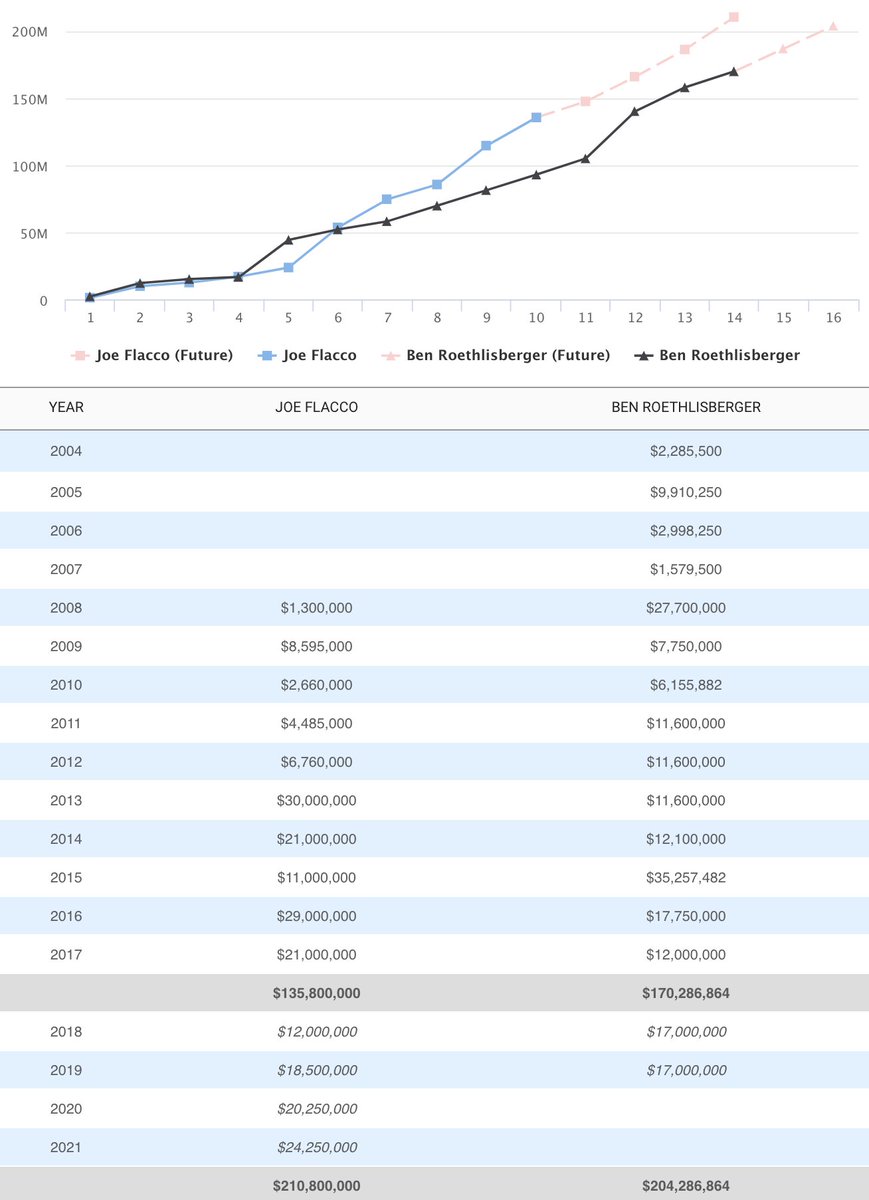
Task: Select the $170,286,864 subtotal
Action: click(685, 993)
